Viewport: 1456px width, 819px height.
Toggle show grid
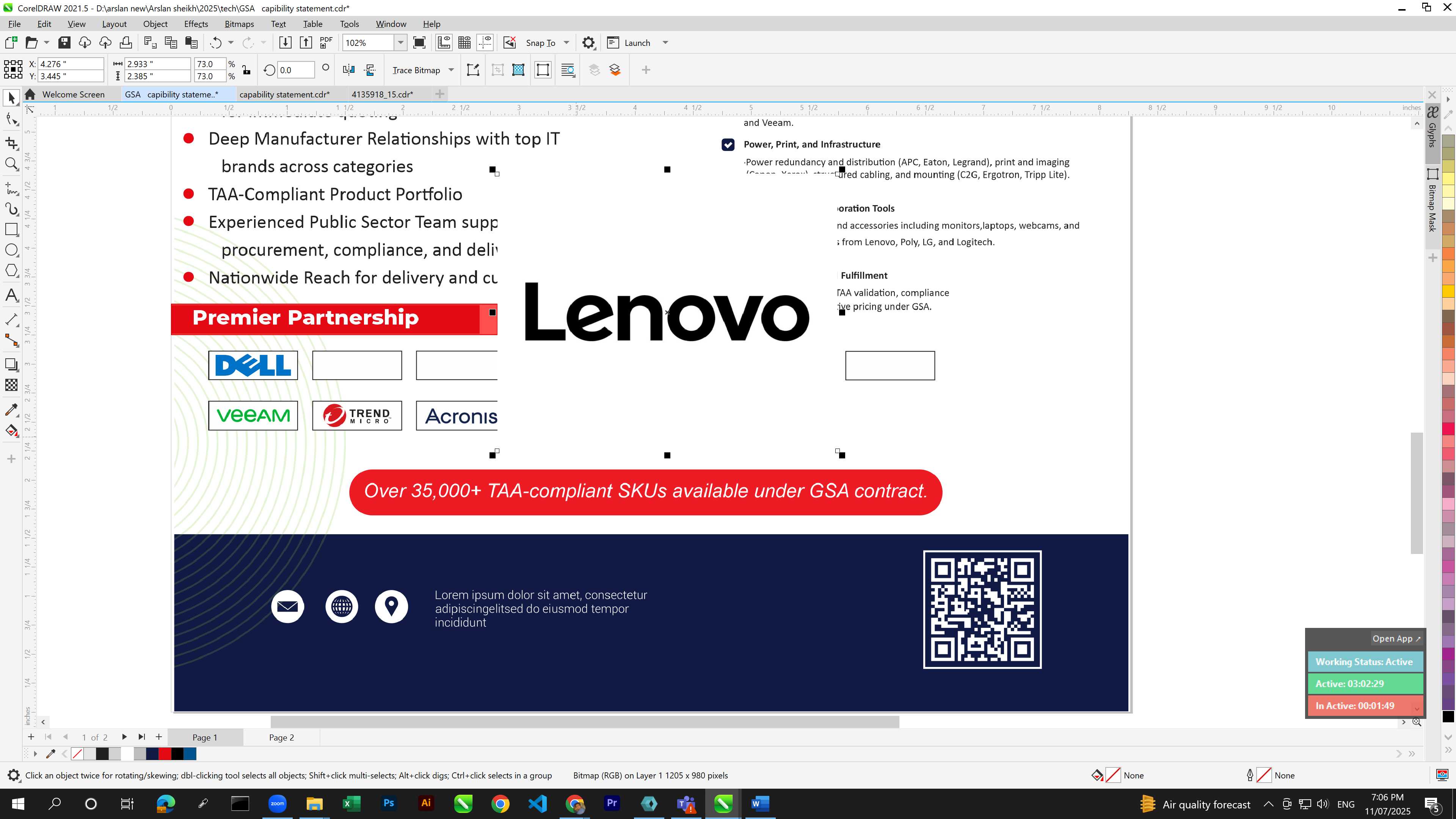click(464, 43)
